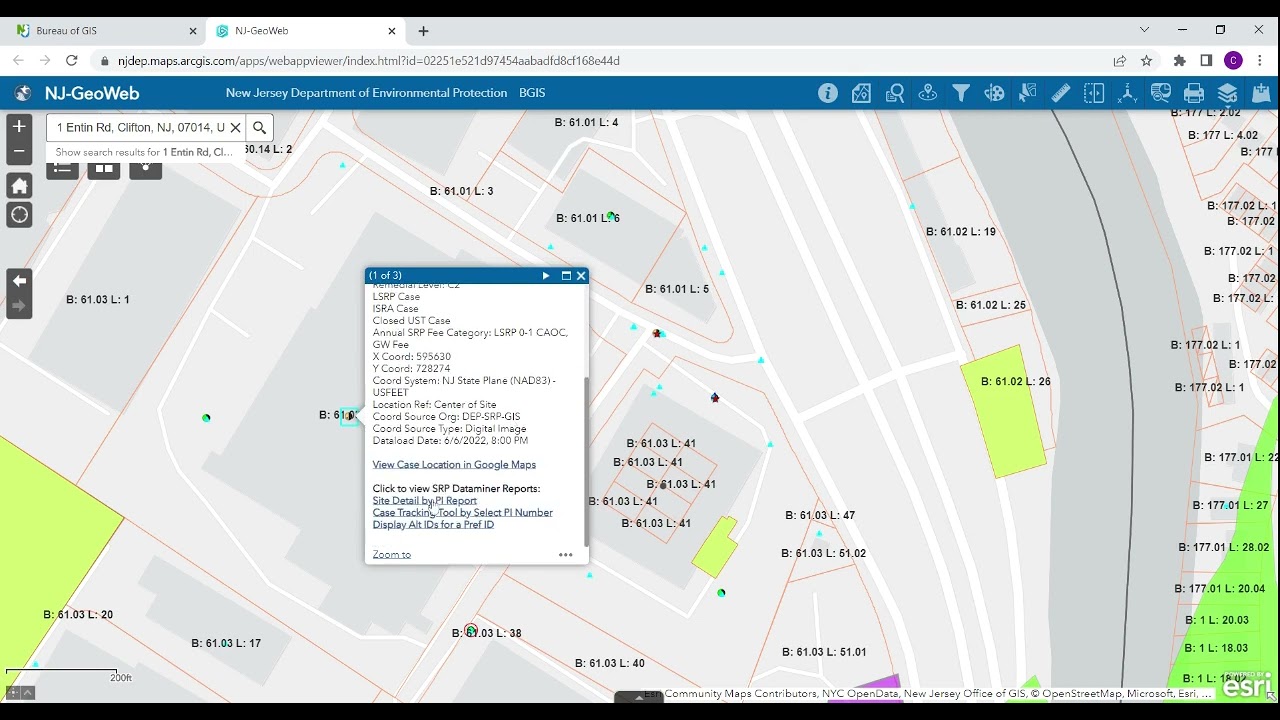Click parcel label B: 61.03 L: 47
Viewport: 1280px width, 720px height.
pyautogui.click(x=820, y=516)
